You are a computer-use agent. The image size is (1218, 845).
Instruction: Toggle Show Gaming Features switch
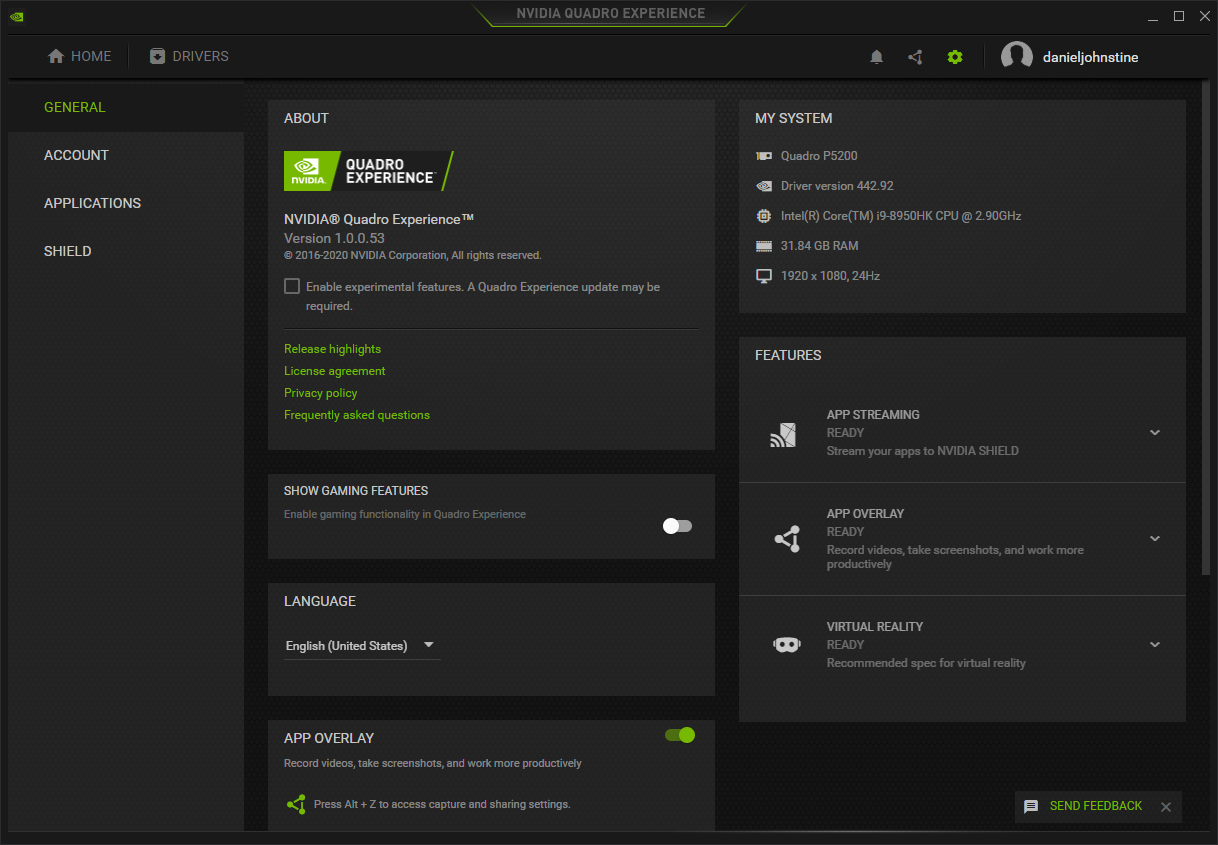pos(677,526)
